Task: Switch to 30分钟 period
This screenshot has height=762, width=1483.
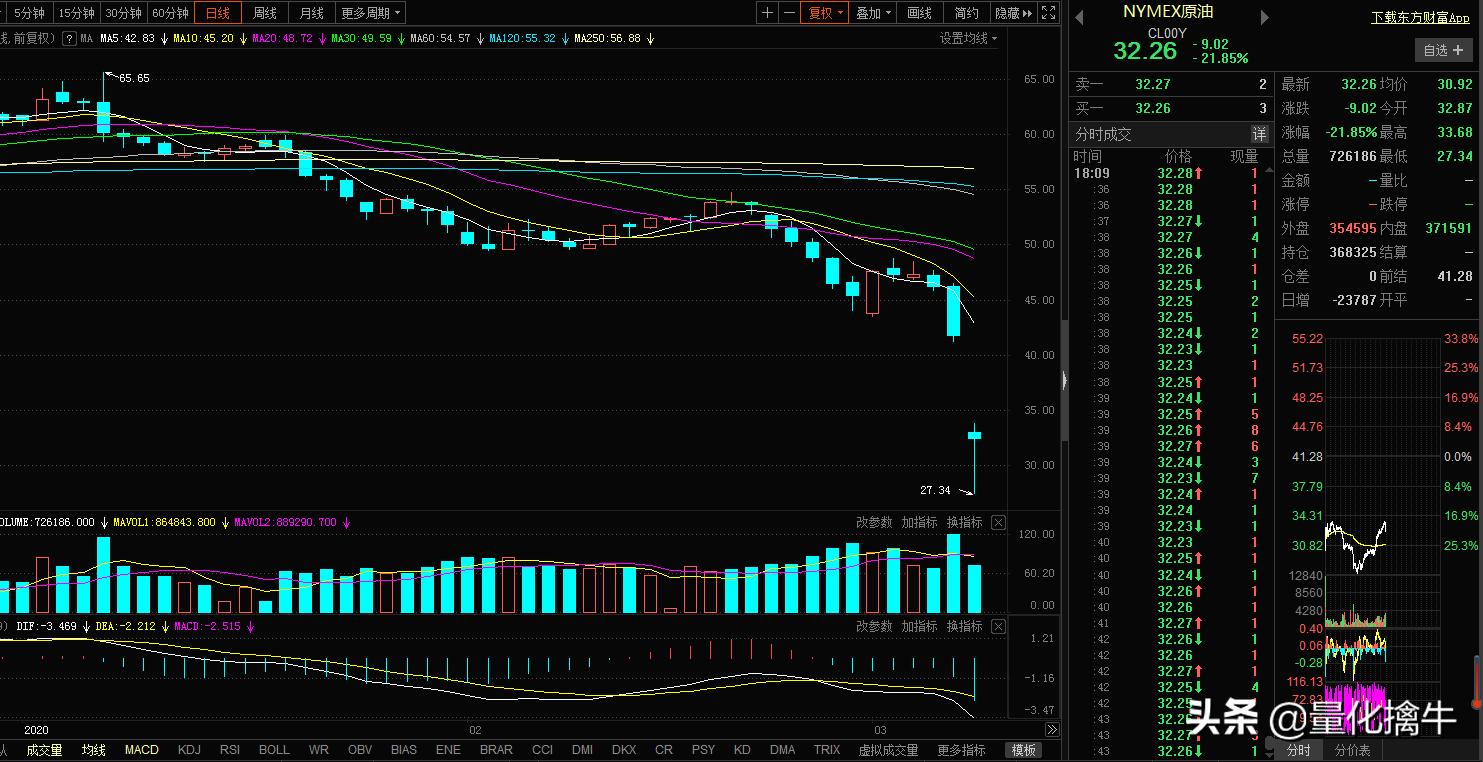Action: (124, 13)
